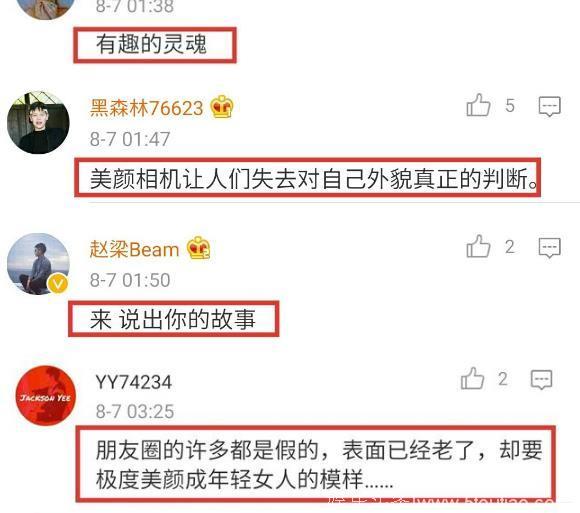Tap the crown badge next to 赵梁Beam
The height and width of the screenshot is (513, 580).
point(199,248)
